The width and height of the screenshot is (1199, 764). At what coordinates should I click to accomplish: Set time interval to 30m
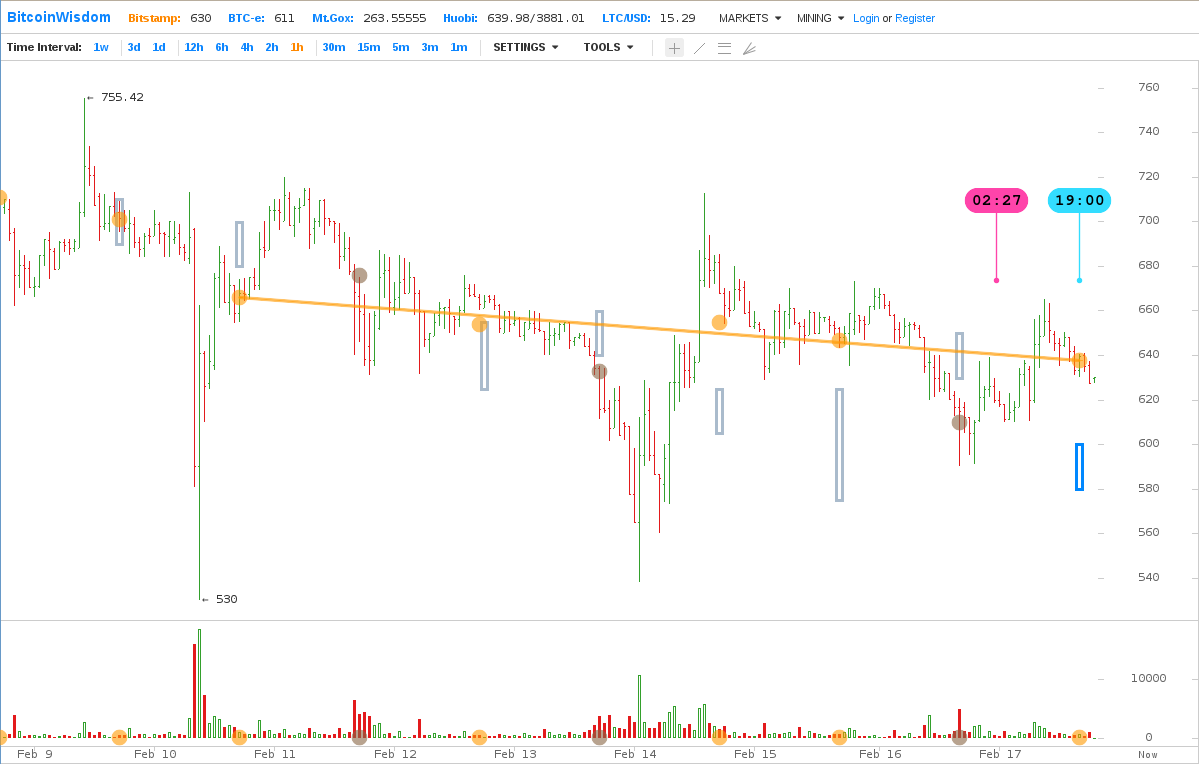tap(333, 47)
